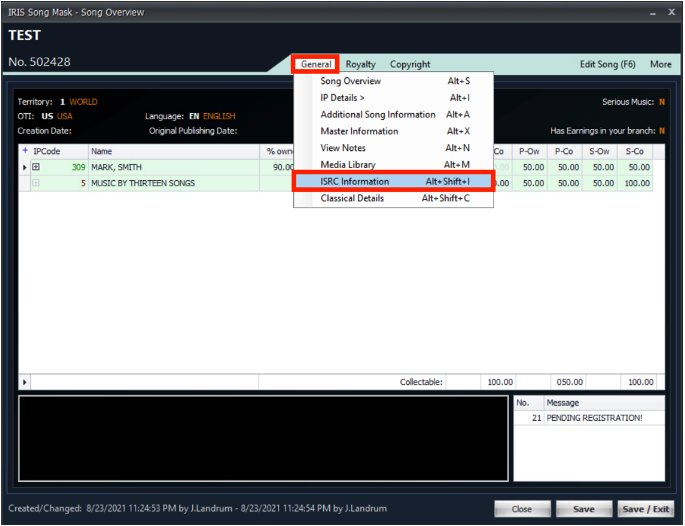Viewport: 685px width, 526px height.
Task: Click Edit Song (F6)
Action: point(607,64)
